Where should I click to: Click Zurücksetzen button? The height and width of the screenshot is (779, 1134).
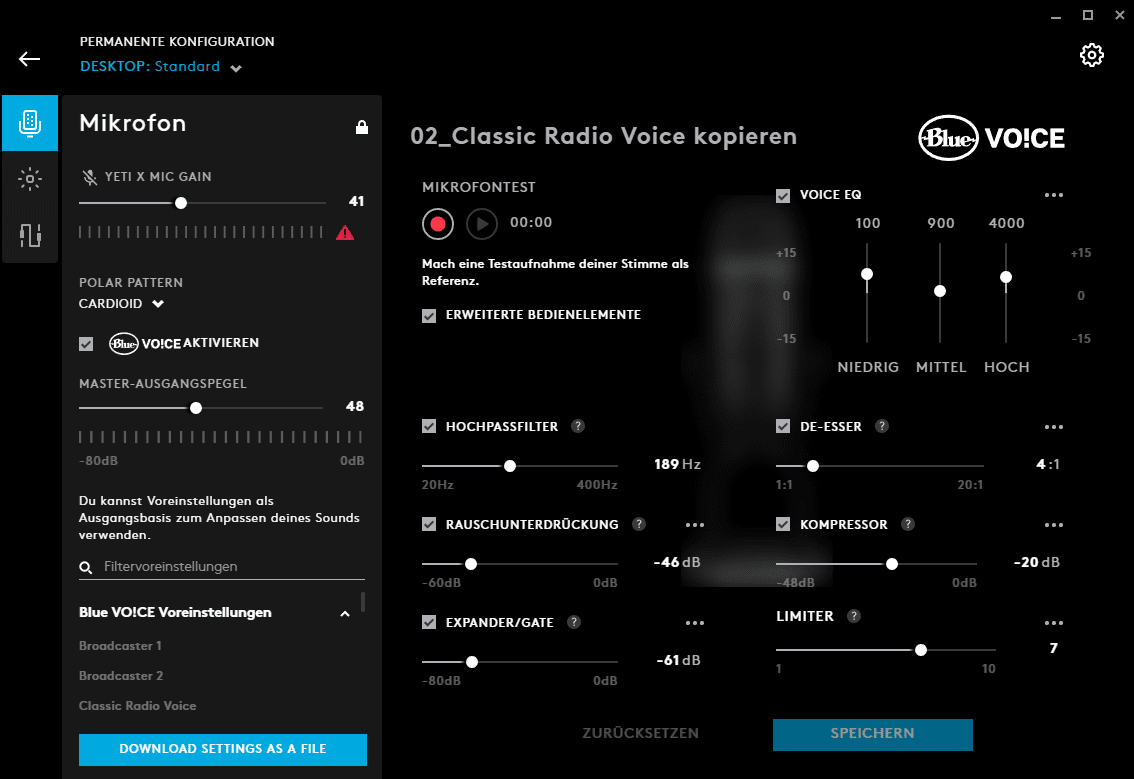(641, 733)
